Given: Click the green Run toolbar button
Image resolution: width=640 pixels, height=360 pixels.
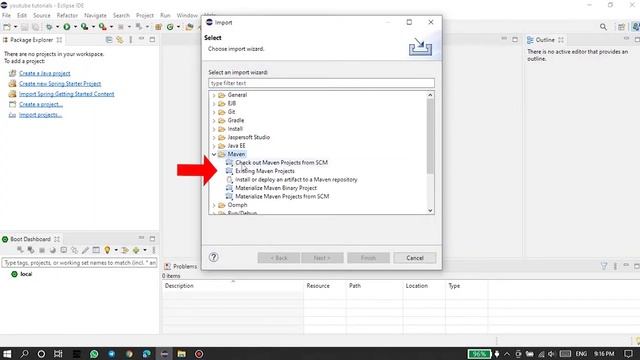Looking at the screenshot, I should point(67,27).
